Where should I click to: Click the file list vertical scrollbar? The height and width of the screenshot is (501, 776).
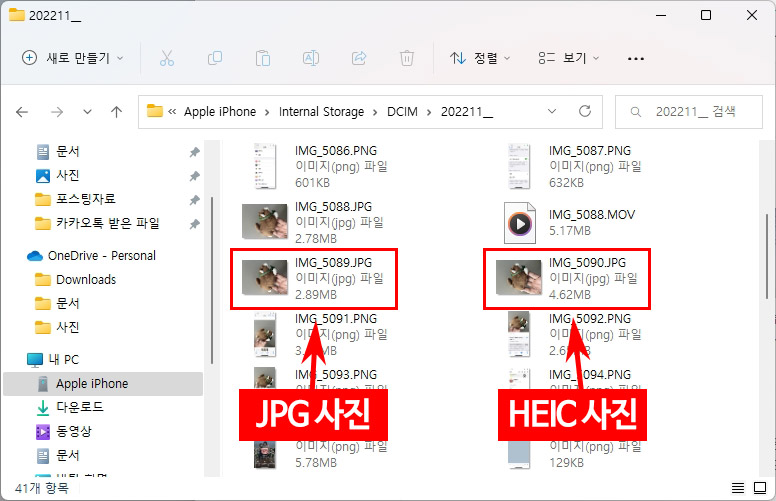767,256
